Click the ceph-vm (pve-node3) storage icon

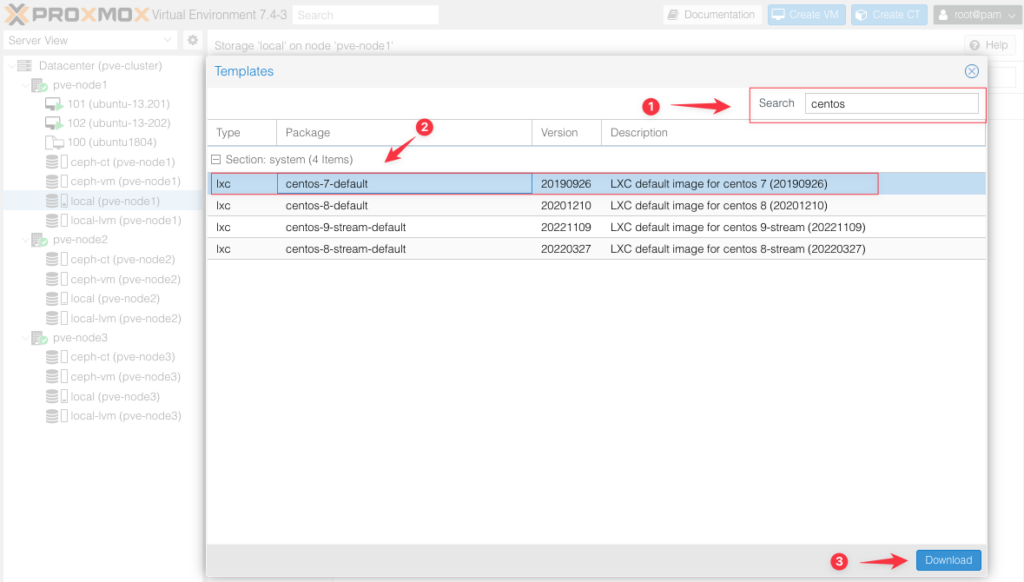coord(56,377)
